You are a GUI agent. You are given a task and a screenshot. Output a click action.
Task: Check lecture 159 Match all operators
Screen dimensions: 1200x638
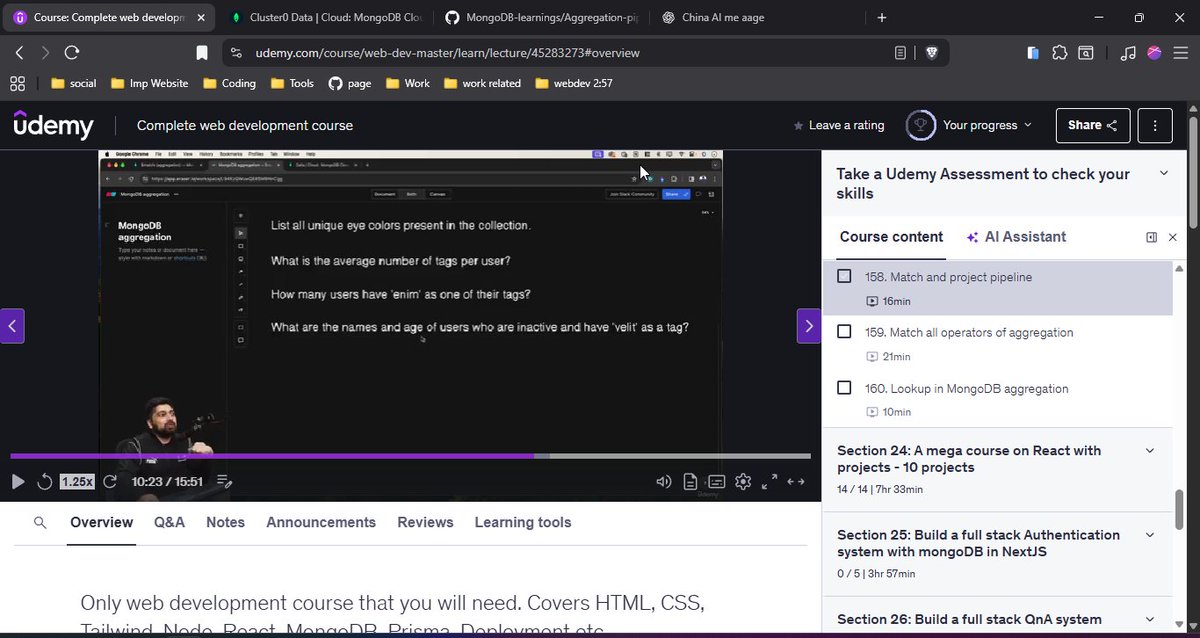844,331
